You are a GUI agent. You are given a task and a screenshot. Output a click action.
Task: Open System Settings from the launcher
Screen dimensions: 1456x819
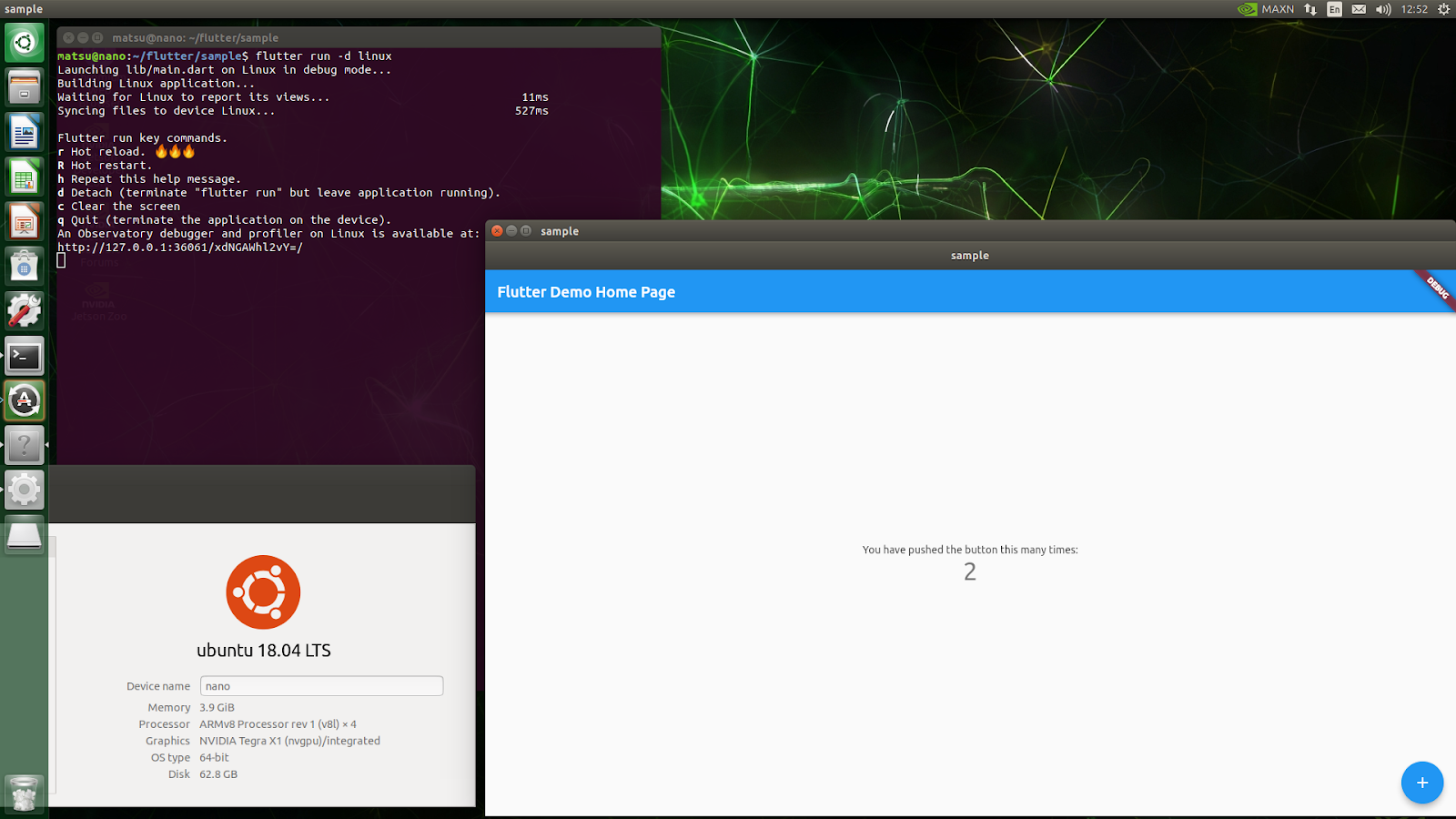click(x=25, y=490)
